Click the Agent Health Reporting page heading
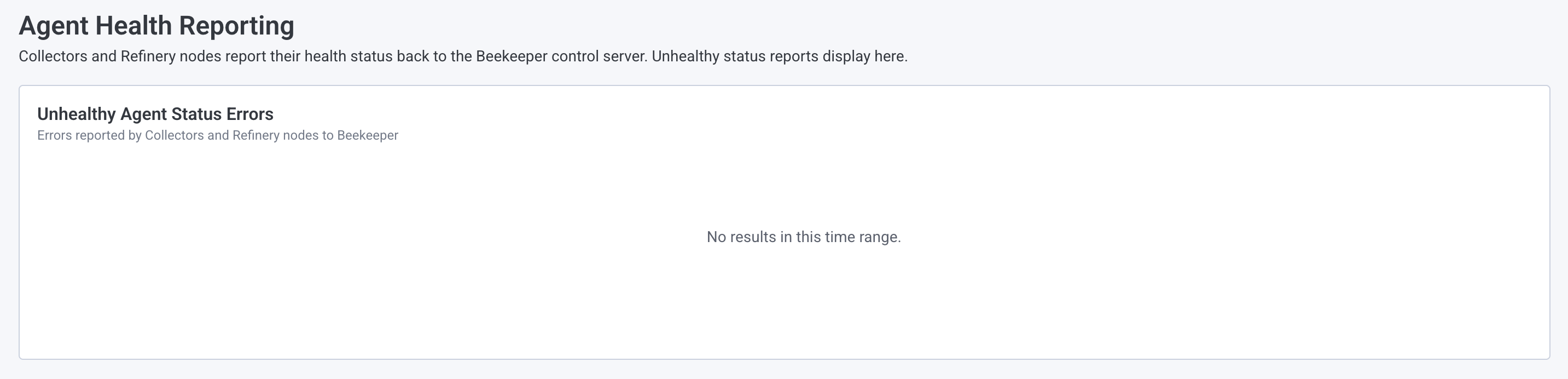The image size is (1568, 379). [x=157, y=26]
